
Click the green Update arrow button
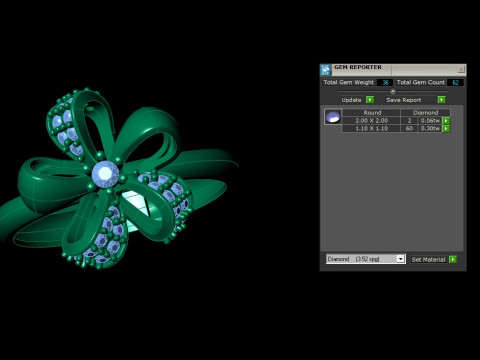(x=370, y=100)
